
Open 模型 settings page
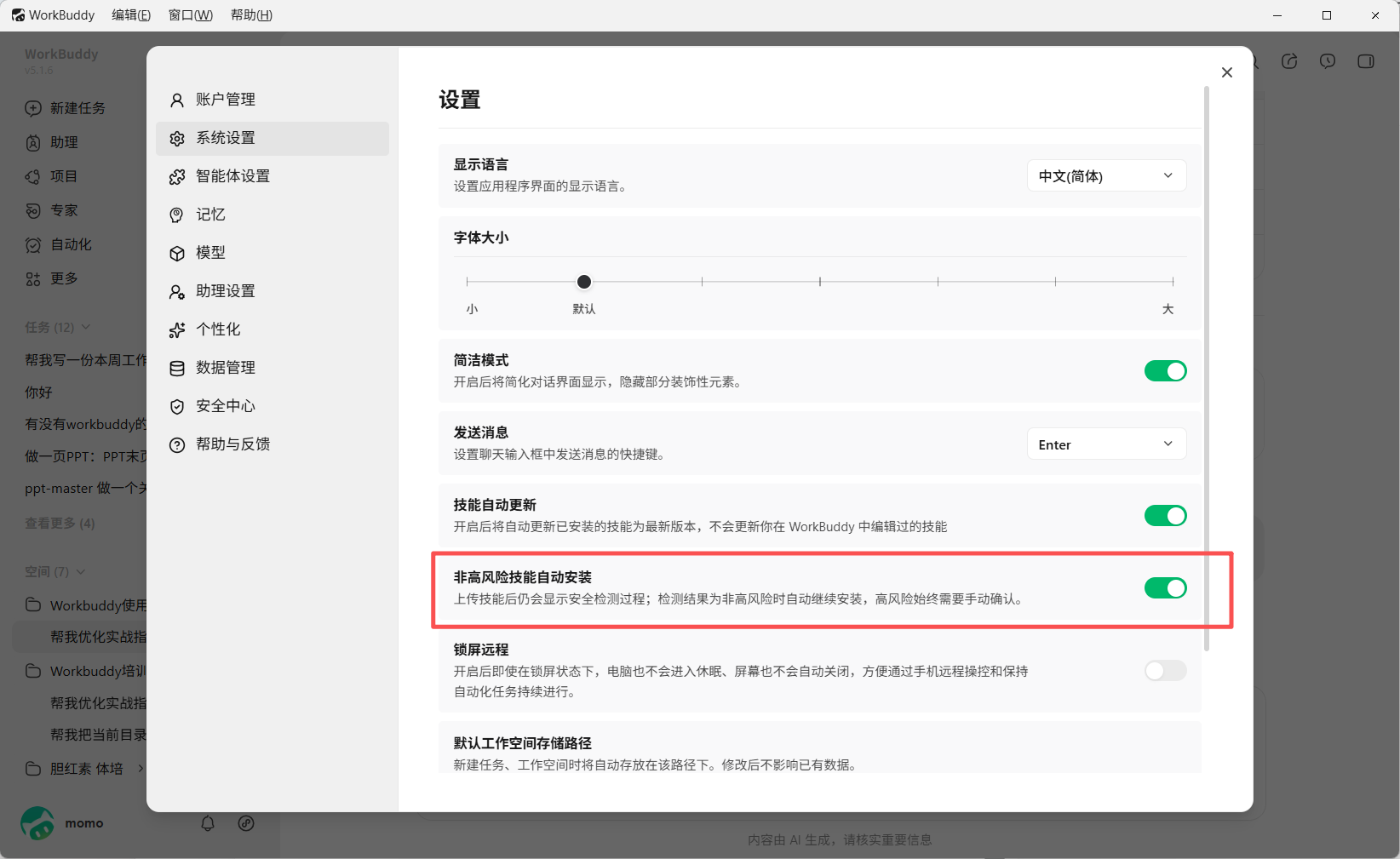pyautogui.click(x=273, y=253)
